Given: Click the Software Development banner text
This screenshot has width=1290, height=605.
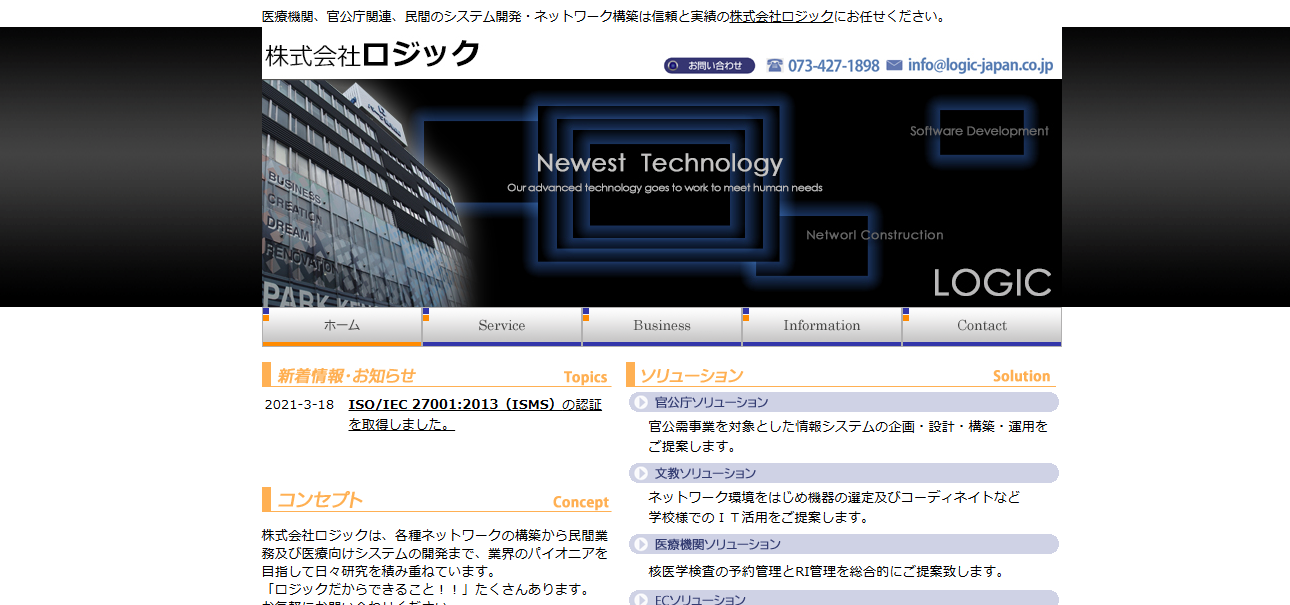Looking at the screenshot, I should (x=979, y=131).
